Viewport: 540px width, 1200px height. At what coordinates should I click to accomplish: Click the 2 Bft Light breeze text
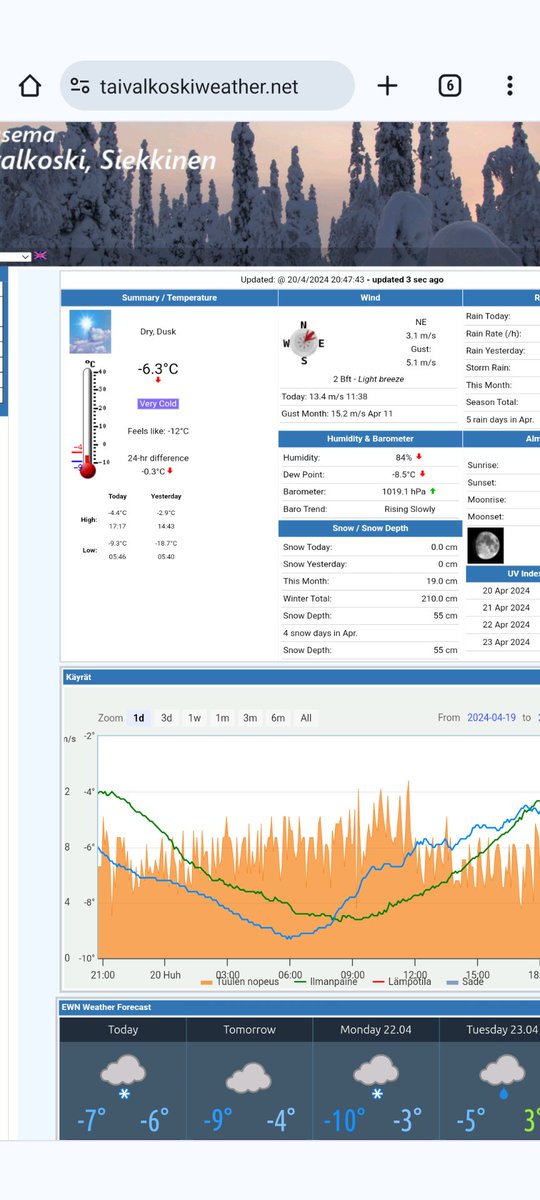[x=370, y=379]
